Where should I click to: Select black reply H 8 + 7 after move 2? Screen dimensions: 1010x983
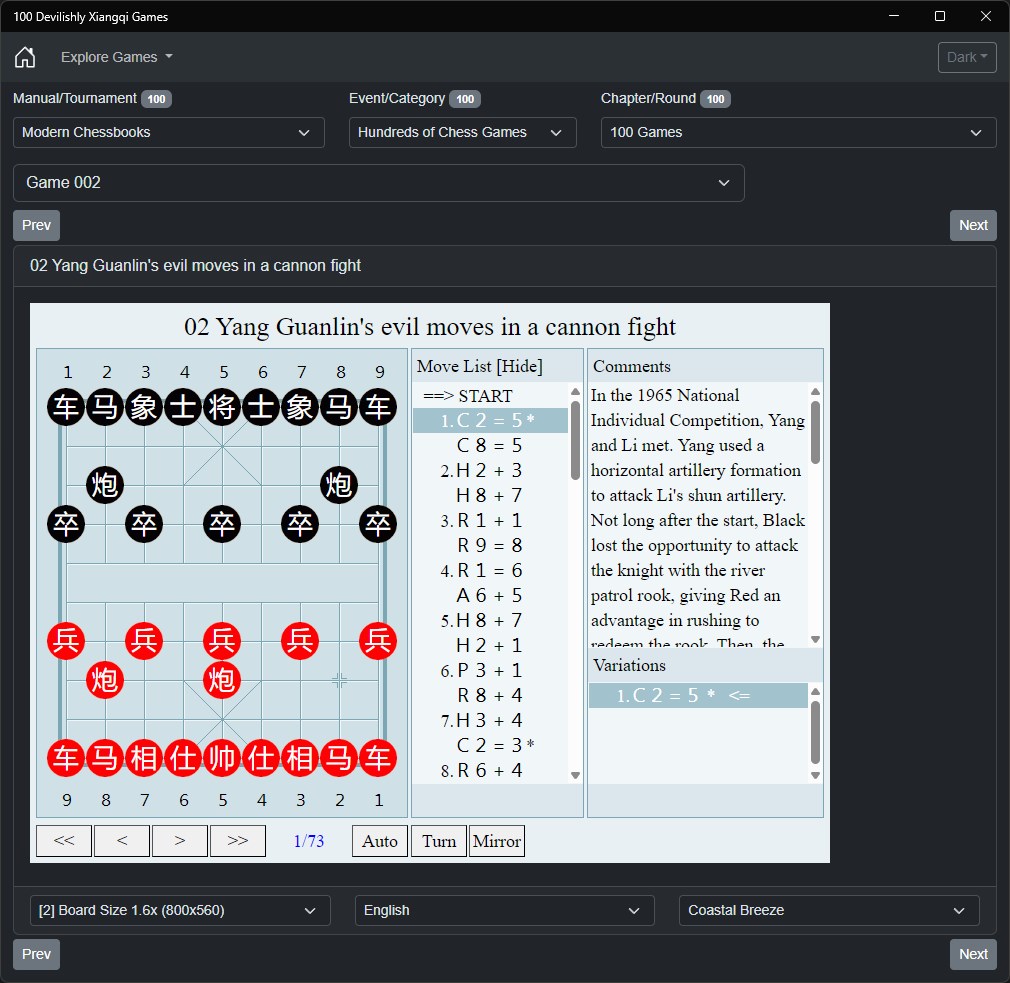(491, 495)
